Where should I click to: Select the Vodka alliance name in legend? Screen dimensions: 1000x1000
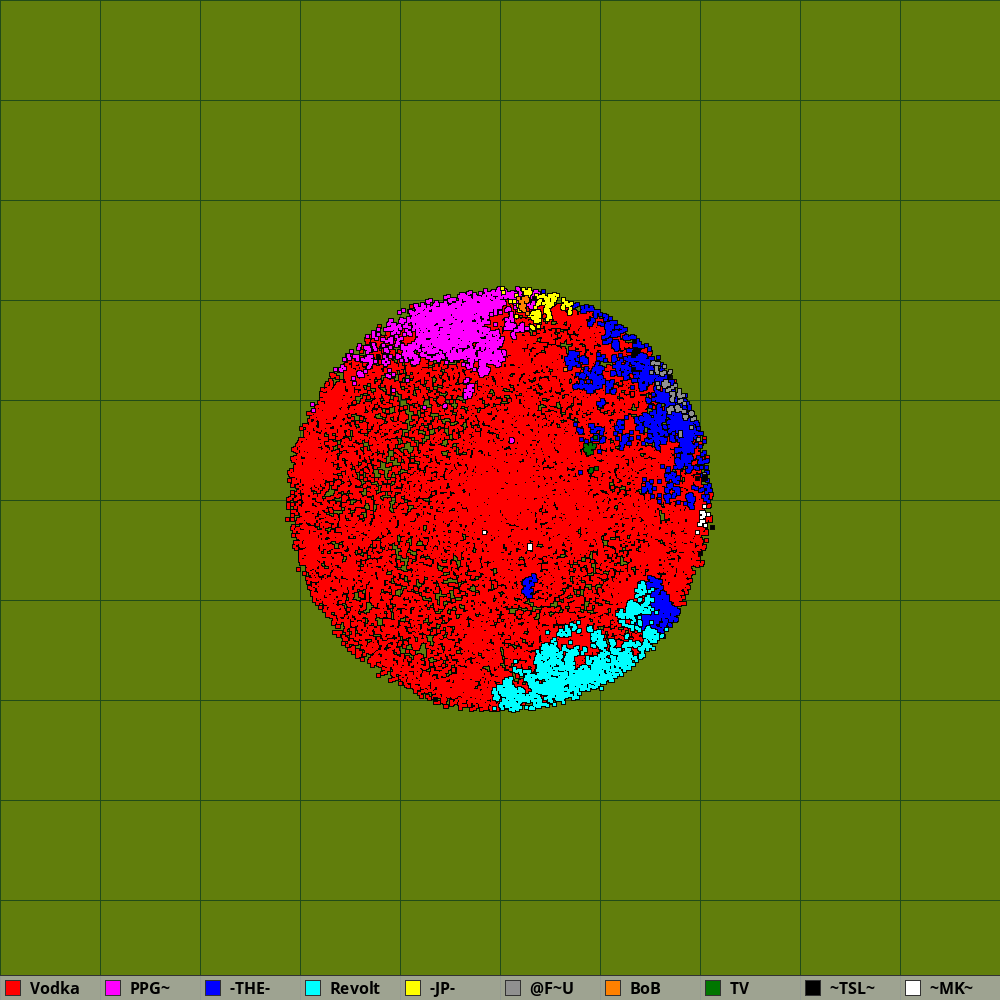click(x=54, y=988)
